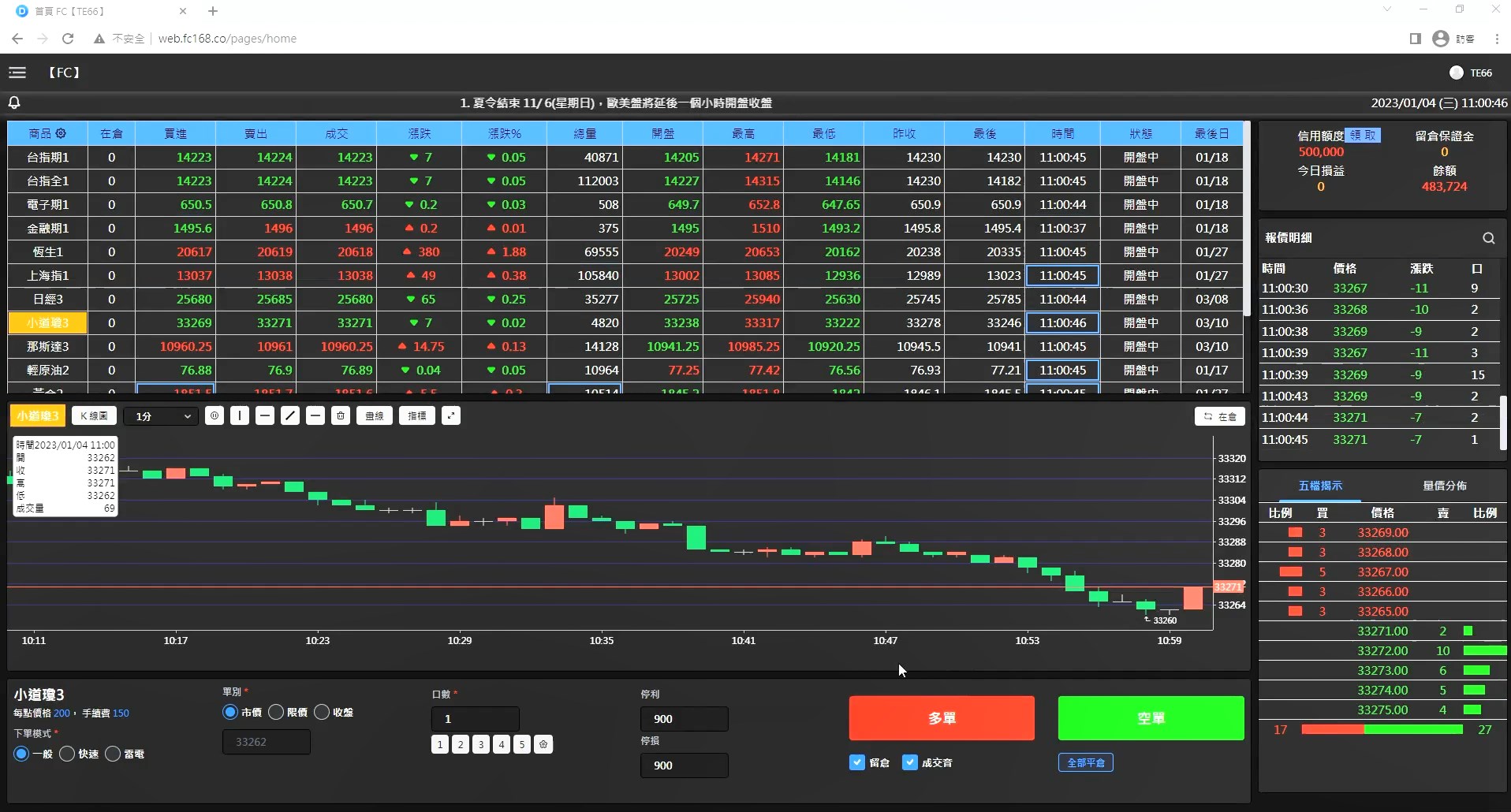Open the hamburger menu beside 【FC】

point(17,73)
